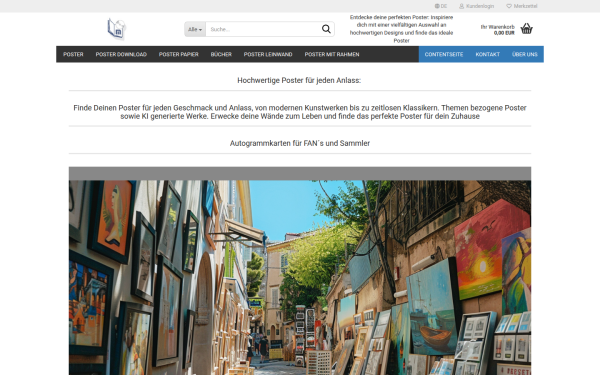Click the magnifier search icon
Viewport: 600px width, 375px height.
[x=326, y=29]
